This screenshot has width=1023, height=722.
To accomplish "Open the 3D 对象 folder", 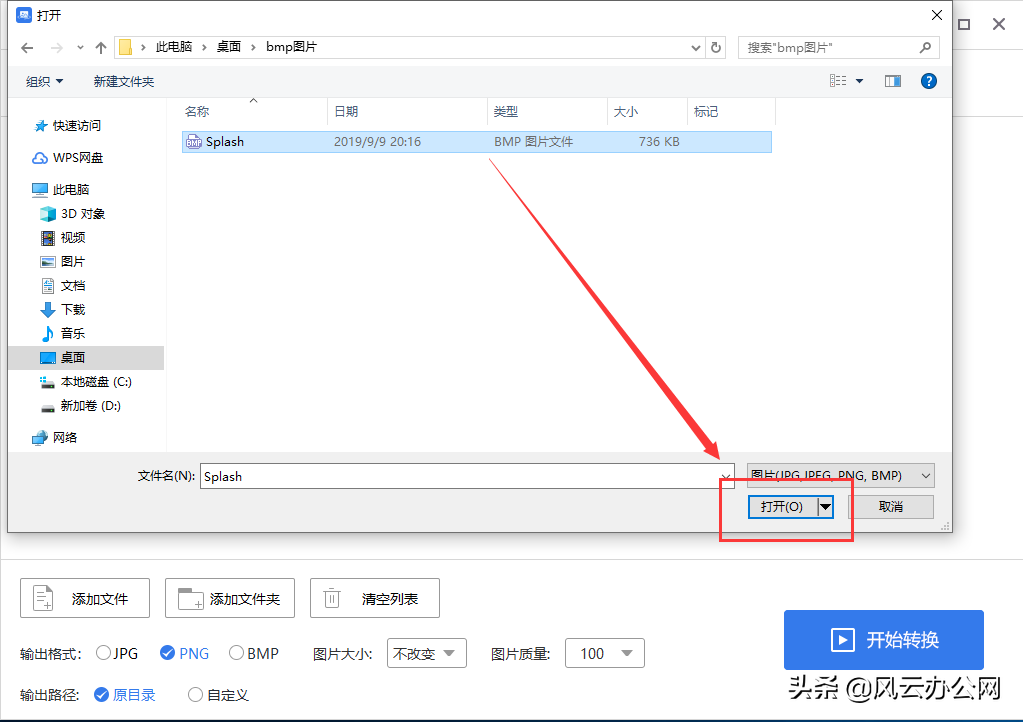I will [72, 214].
